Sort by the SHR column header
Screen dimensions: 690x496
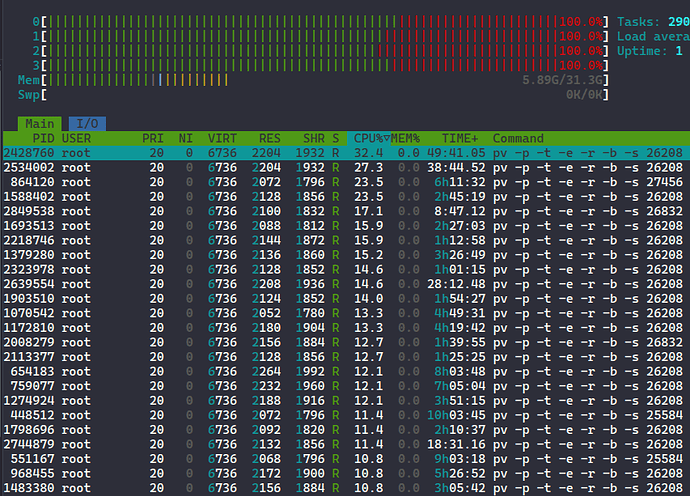pyautogui.click(x=313, y=138)
